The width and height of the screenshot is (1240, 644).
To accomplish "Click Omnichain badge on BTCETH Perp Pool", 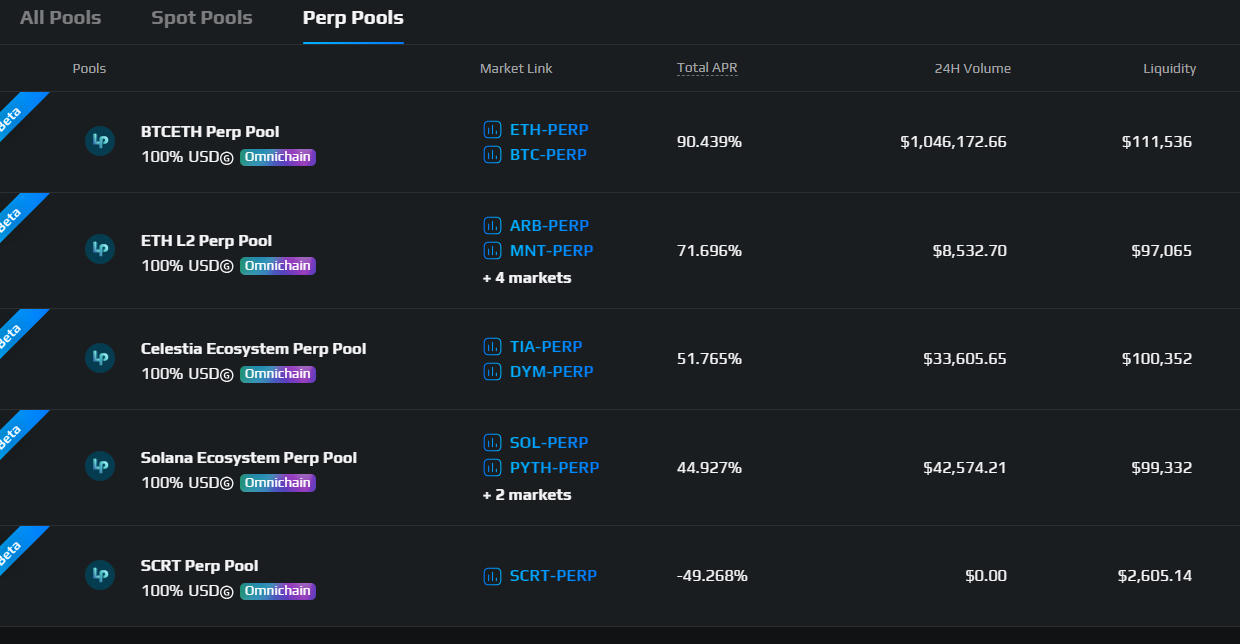I will [277, 157].
